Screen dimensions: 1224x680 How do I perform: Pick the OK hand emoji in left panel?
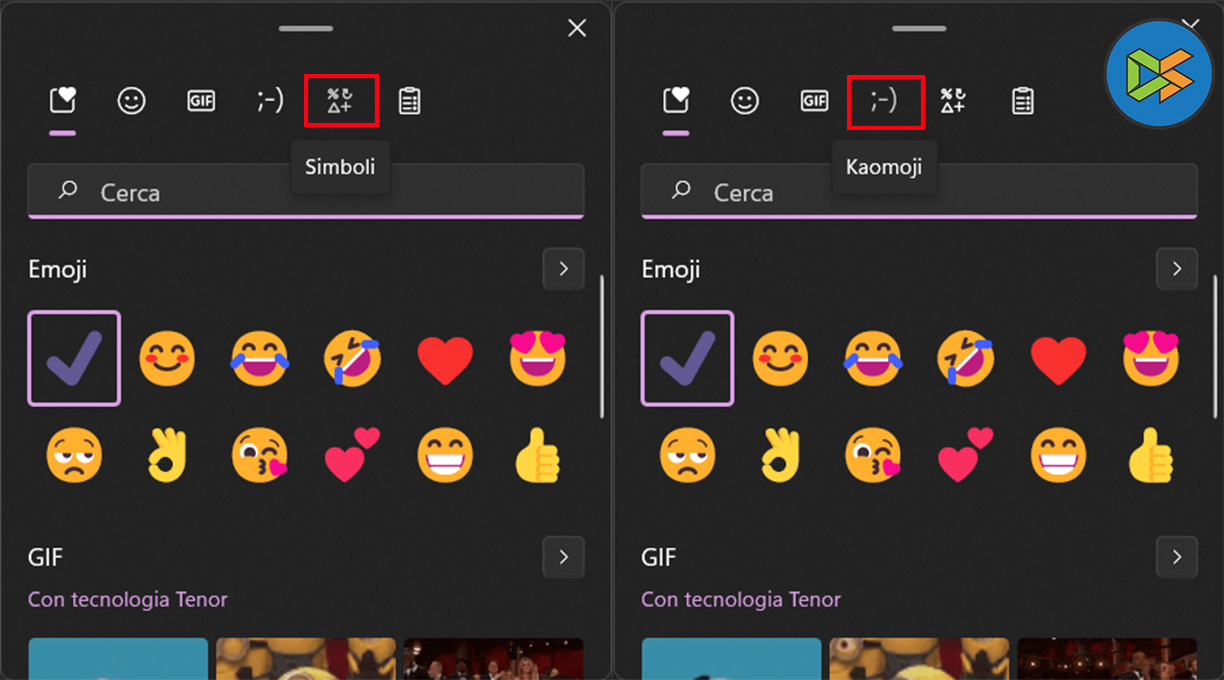coord(167,456)
